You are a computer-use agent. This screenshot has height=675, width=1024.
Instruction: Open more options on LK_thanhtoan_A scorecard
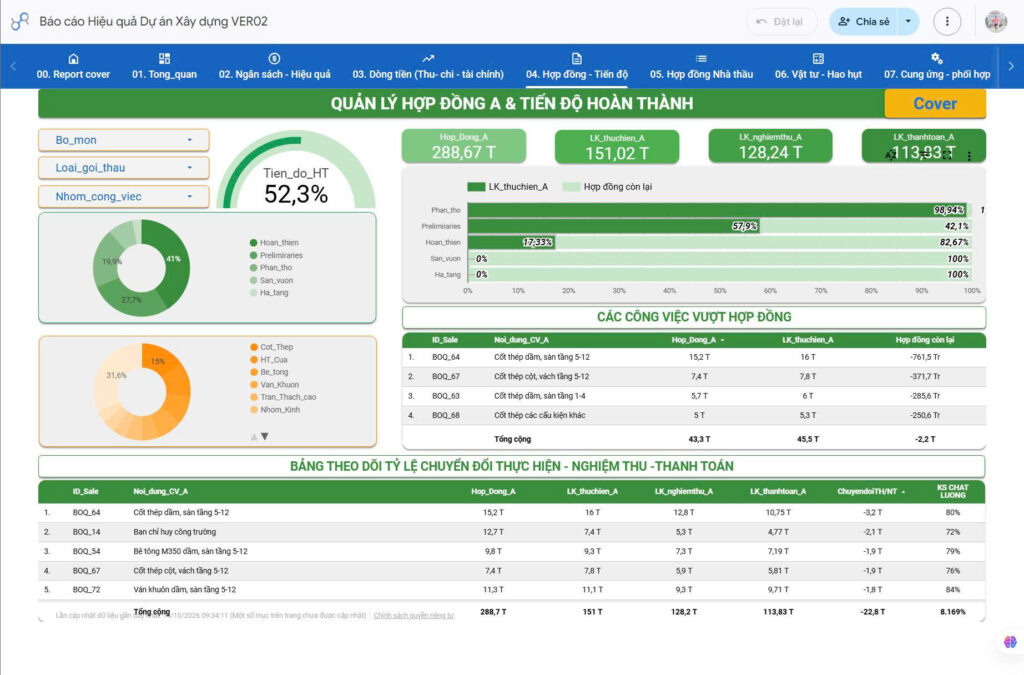click(969, 156)
